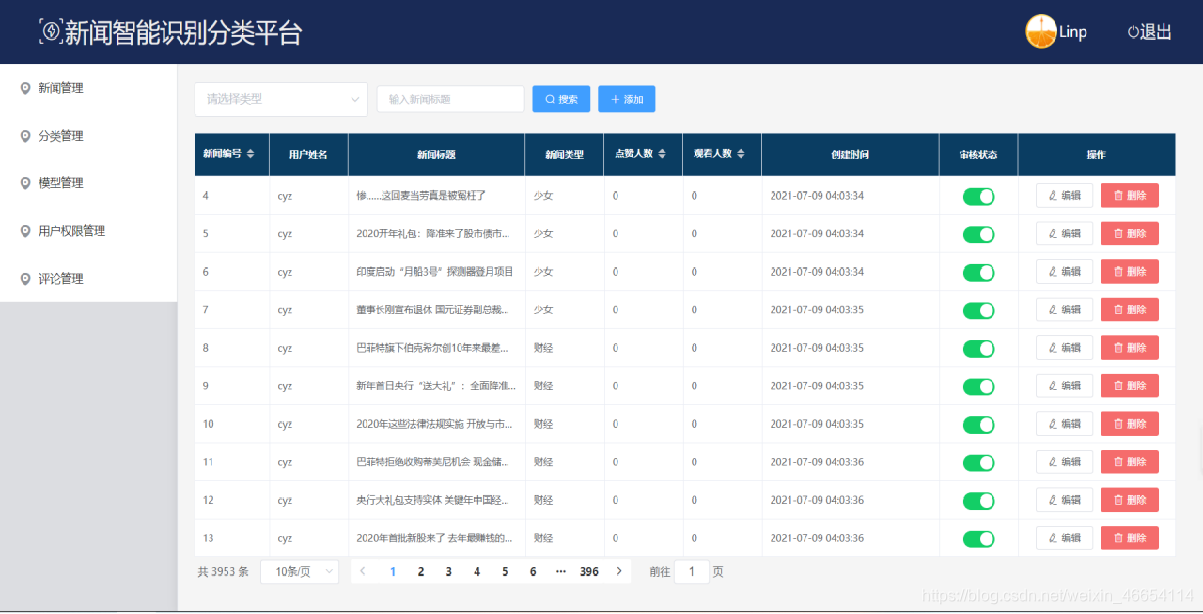Sort by 点赞人数 column arrows
Image resolution: width=1203 pixels, height=614 pixels.
tap(662, 154)
